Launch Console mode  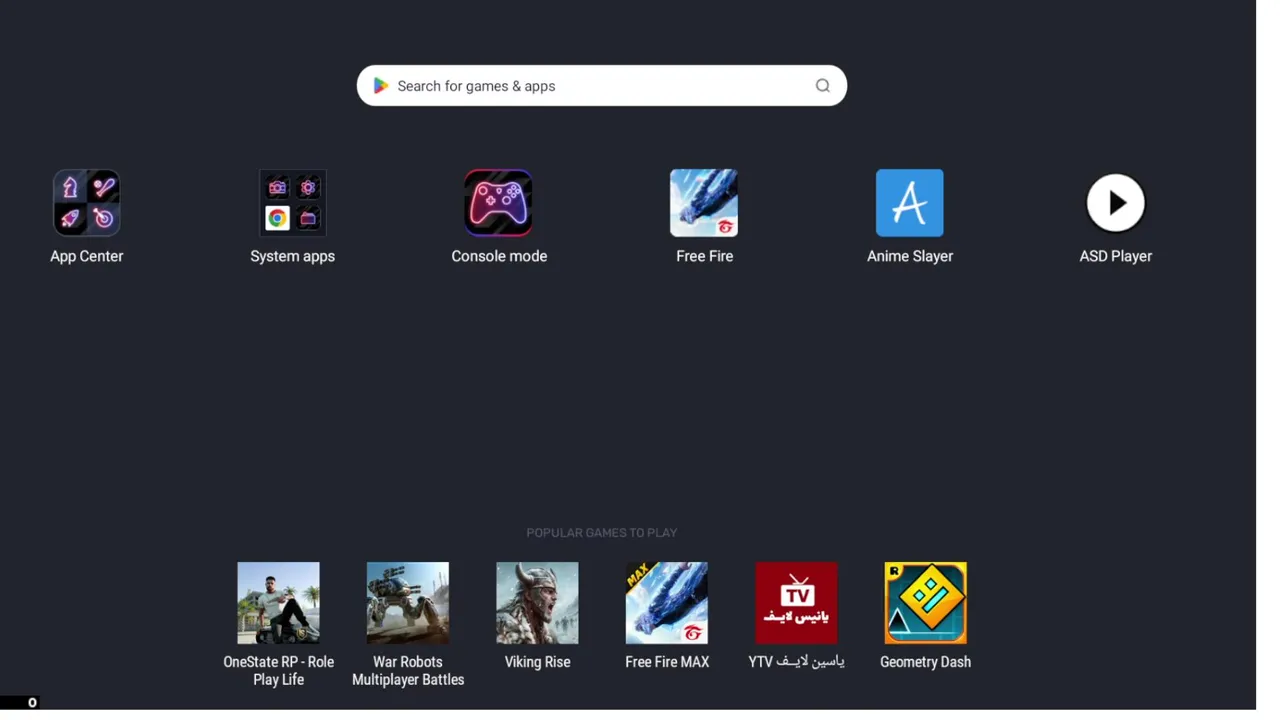pyautogui.click(x=498, y=203)
